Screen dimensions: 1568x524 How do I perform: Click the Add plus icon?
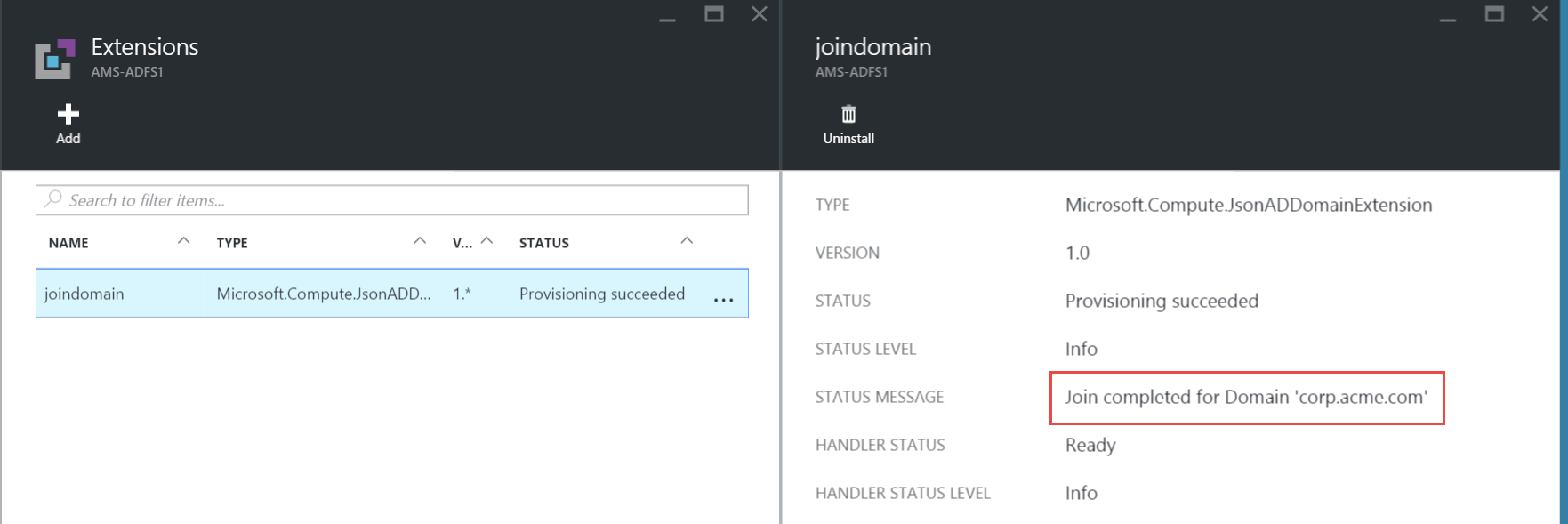point(68,115)
